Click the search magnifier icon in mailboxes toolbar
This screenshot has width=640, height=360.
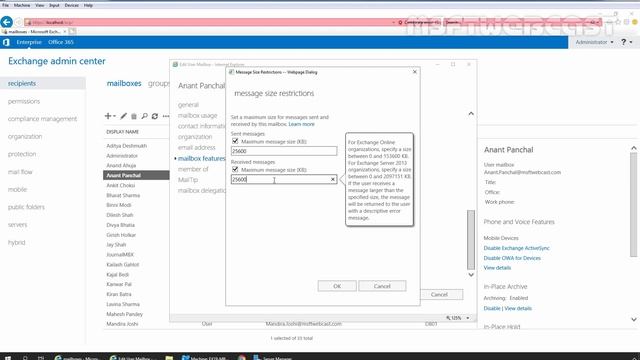point(144,116)
